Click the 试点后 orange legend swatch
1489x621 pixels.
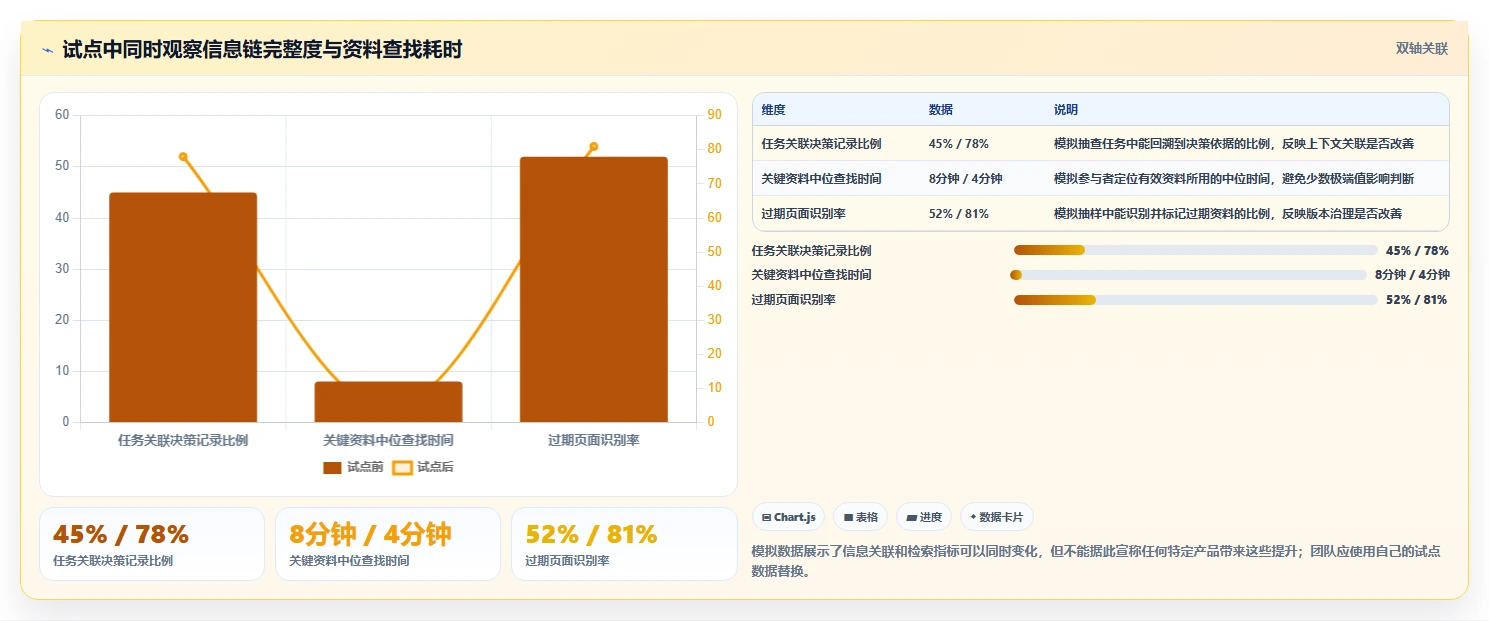[x=402, y=467]
